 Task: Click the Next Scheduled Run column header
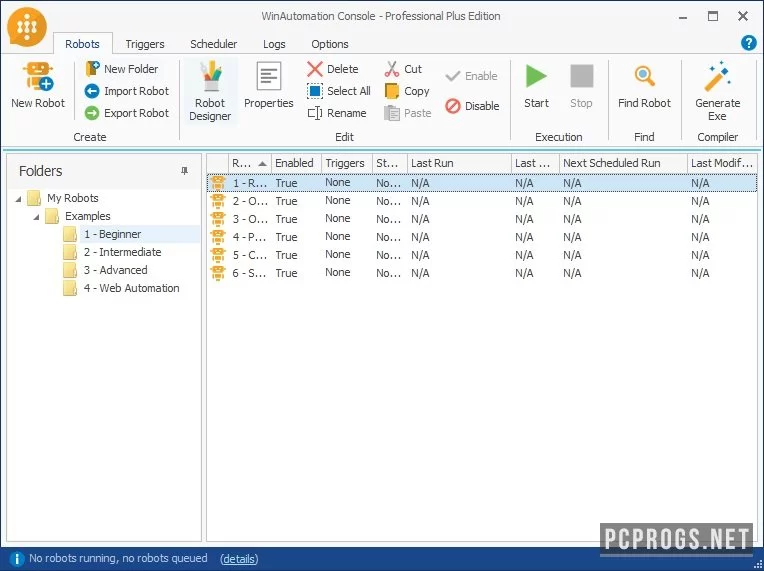(x=623, y=163)
